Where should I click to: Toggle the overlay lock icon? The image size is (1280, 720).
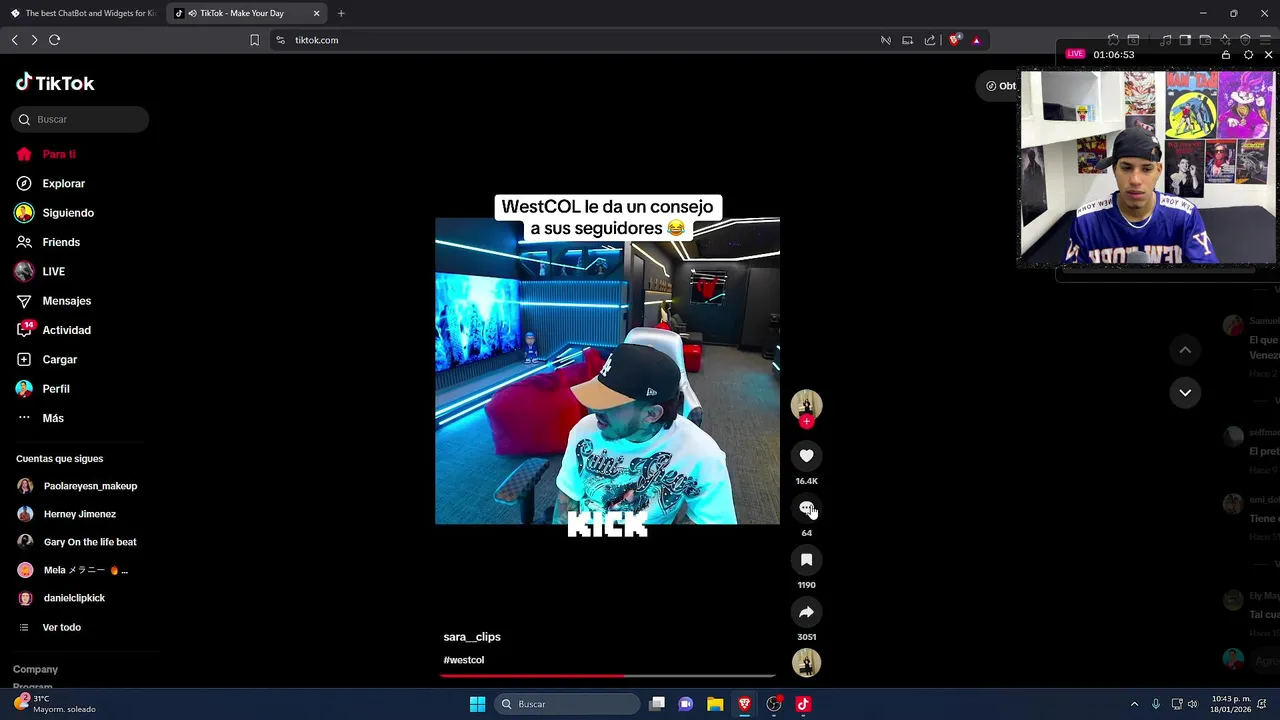(1226, 54)
